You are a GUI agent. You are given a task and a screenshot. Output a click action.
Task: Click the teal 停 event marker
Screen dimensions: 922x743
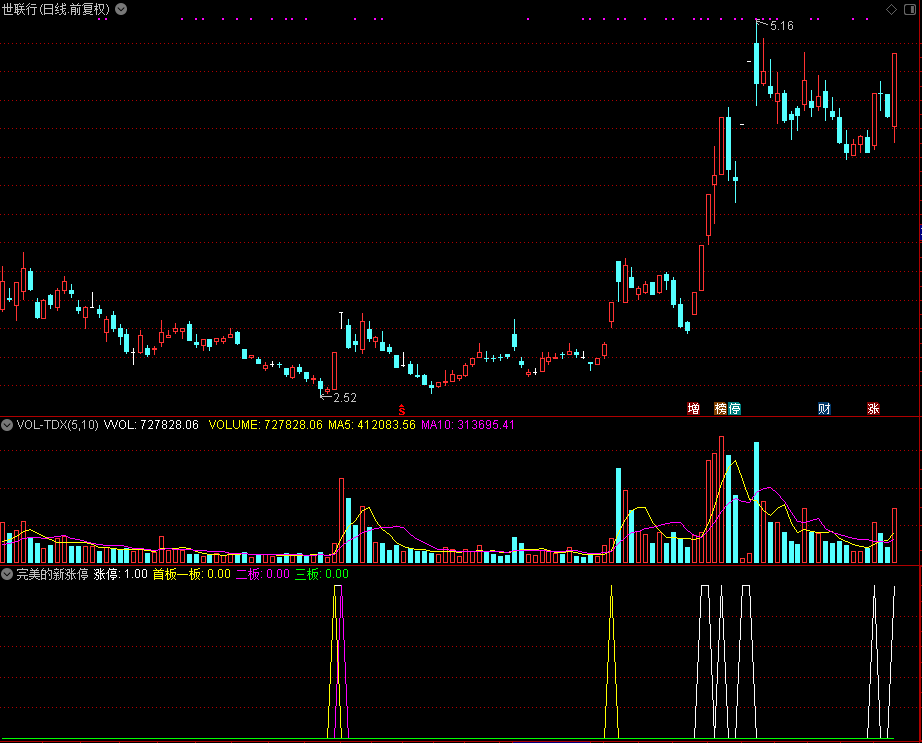(734, 409)
